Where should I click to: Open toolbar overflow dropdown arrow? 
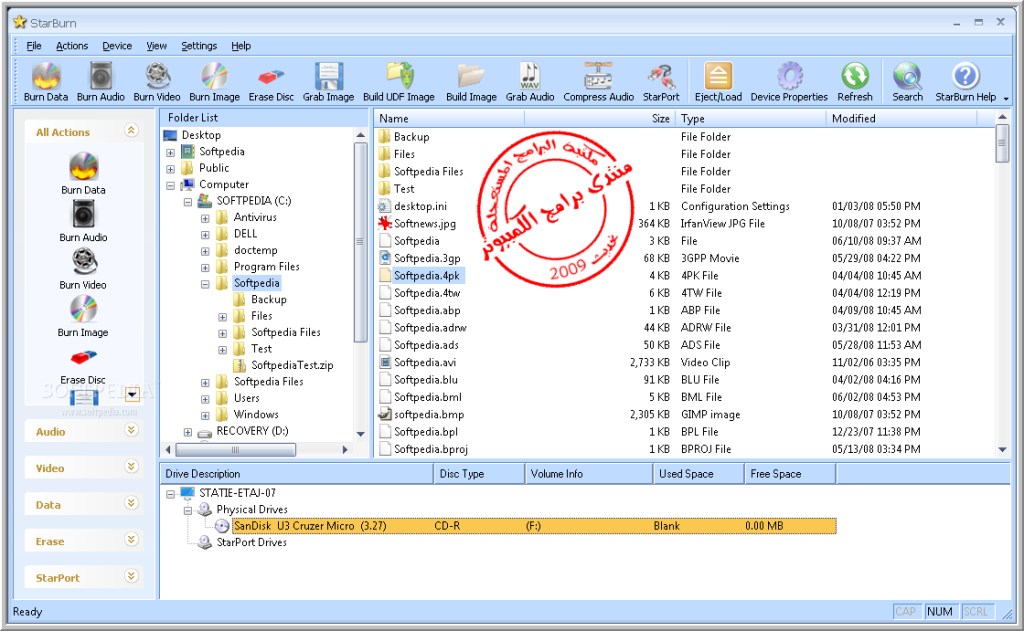click(x=1006, y=99)
